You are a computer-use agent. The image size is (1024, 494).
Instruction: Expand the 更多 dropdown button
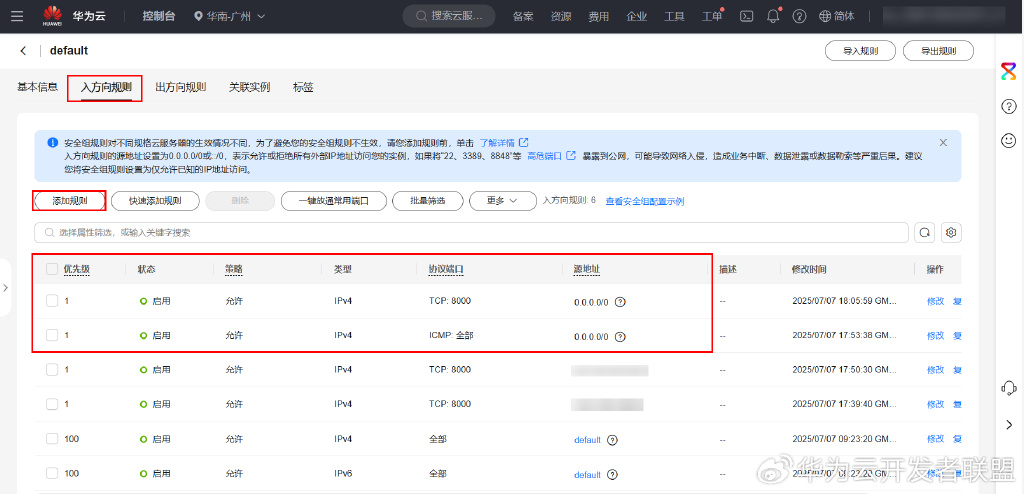click(503, 201)
